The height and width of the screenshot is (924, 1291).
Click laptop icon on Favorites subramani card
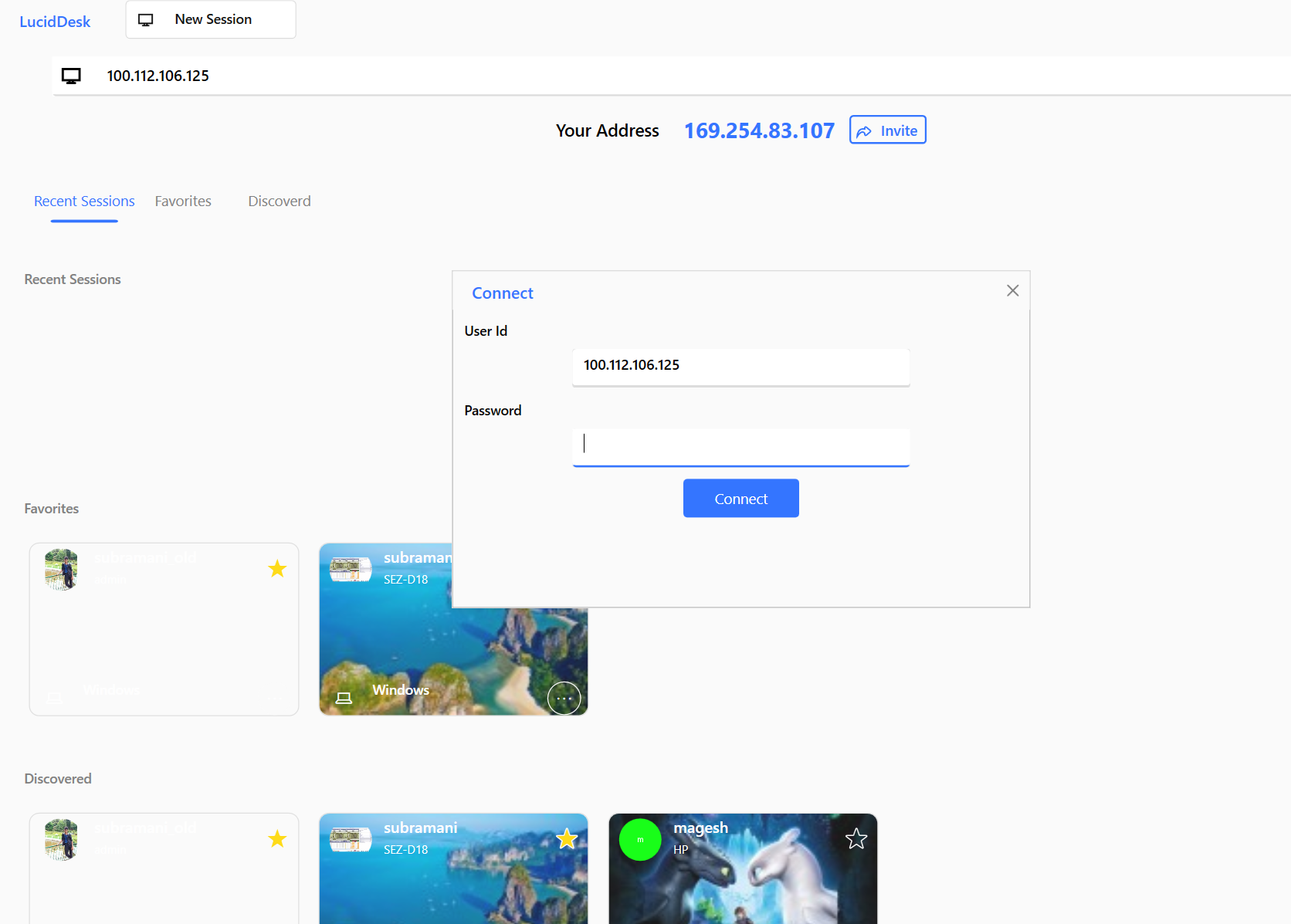pos(344,698)
